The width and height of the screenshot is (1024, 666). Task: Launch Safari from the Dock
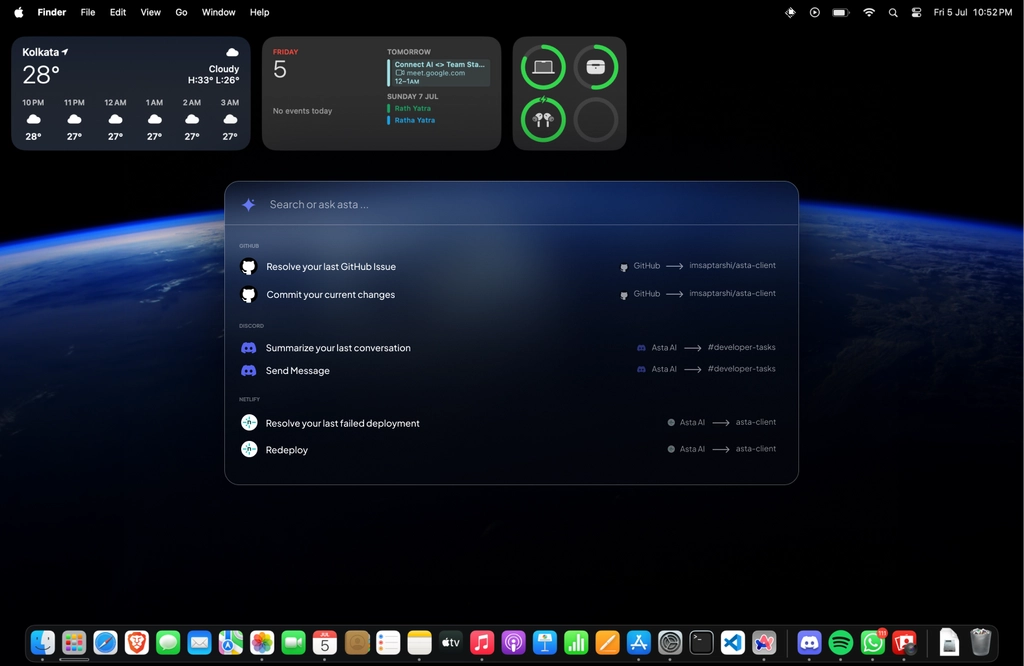(x=105, y=643)
